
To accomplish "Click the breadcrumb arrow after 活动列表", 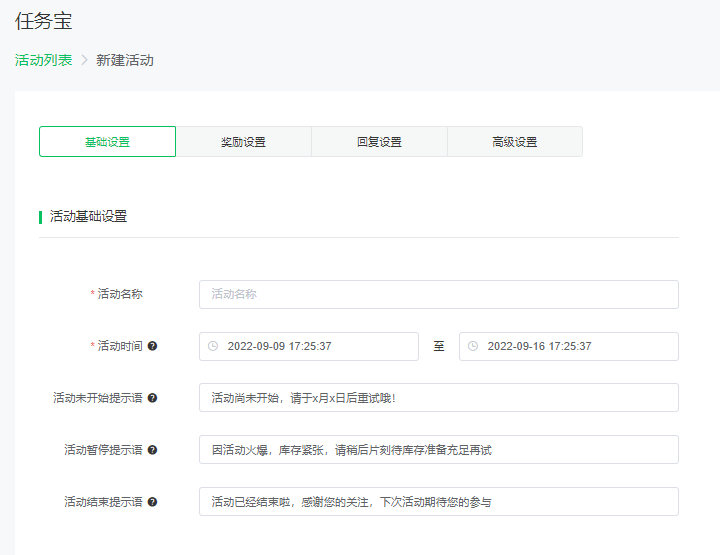I will (84, 60).
